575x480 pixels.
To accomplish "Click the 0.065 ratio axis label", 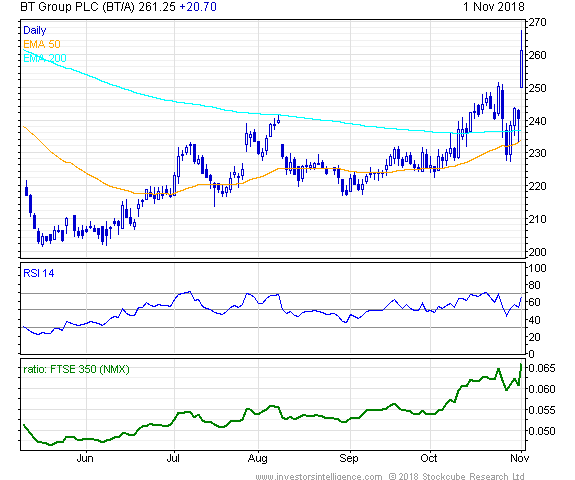I will 542,368.
